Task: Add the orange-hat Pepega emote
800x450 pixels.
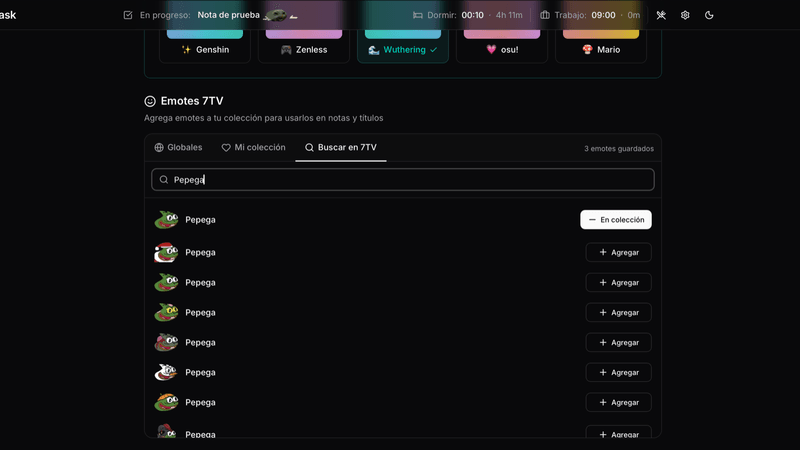Action: tap(618, 403)
